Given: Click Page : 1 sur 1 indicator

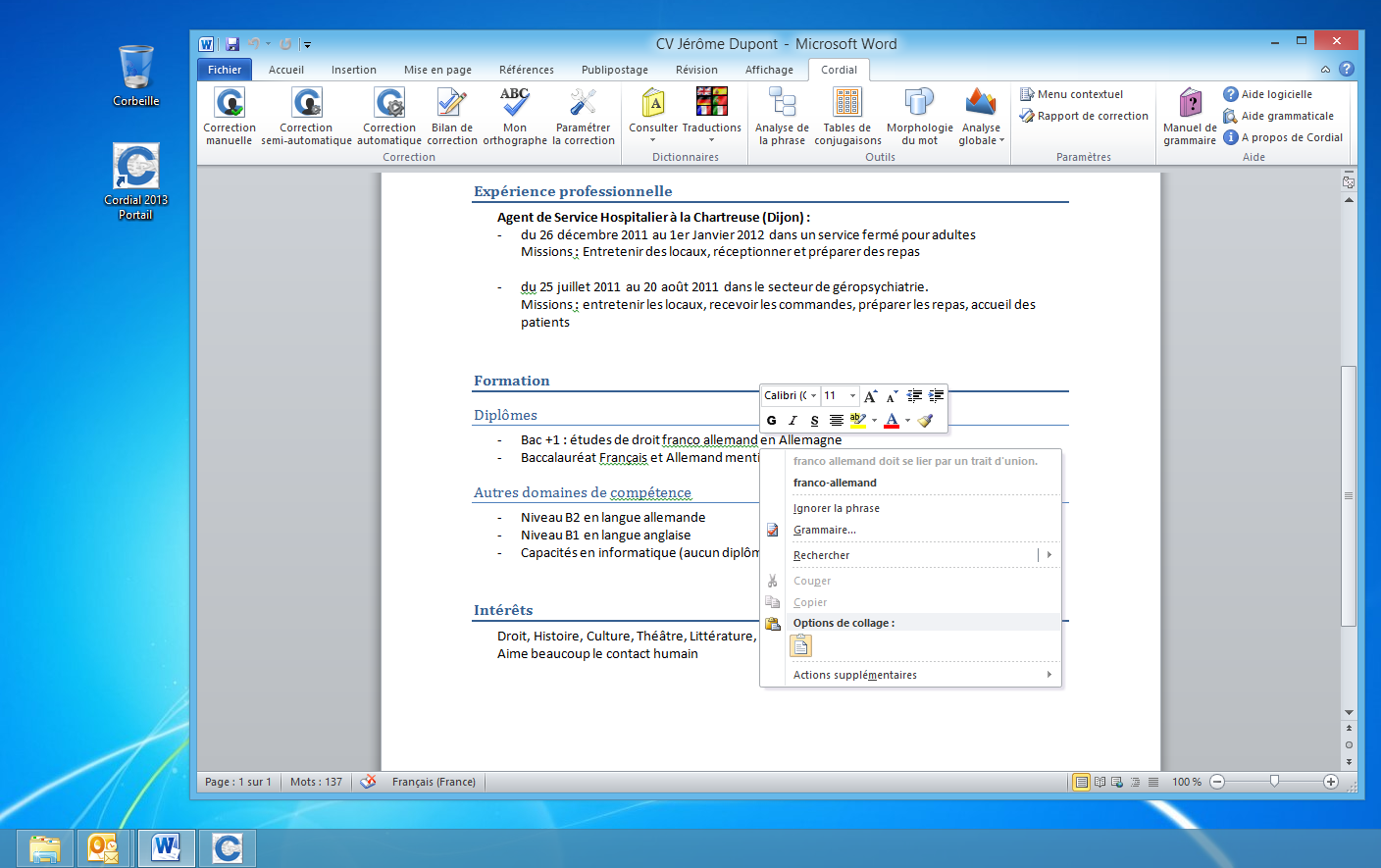Looking at the screenshot, I should (238, 782).
